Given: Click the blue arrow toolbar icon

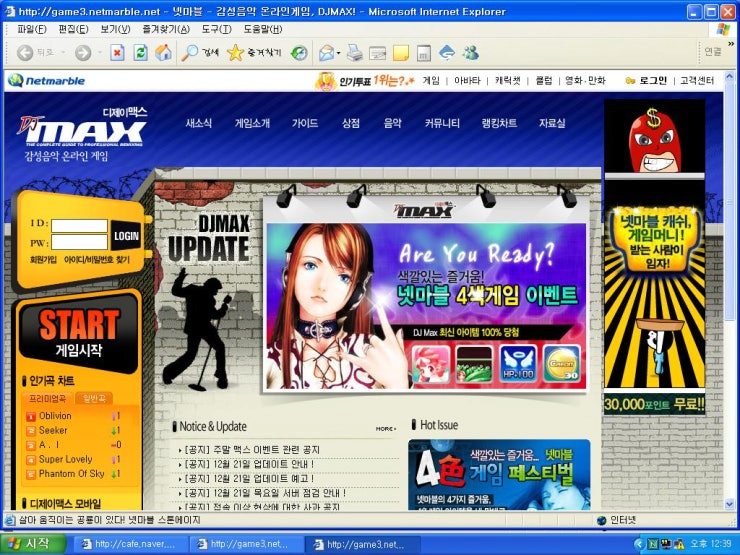Looking at the screenshot, I should coord(446,53).
